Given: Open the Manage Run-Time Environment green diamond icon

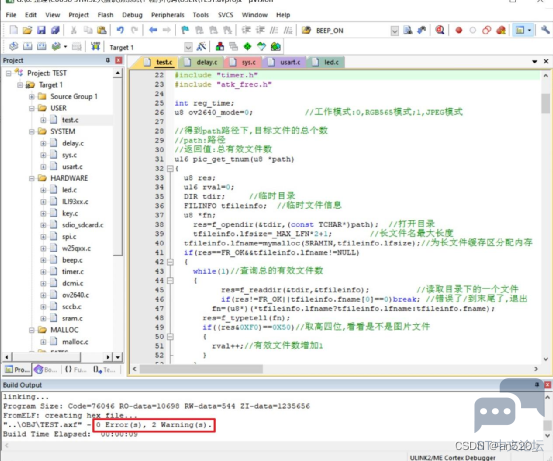Looking at the screenshot, I should [x=248, y=47].
